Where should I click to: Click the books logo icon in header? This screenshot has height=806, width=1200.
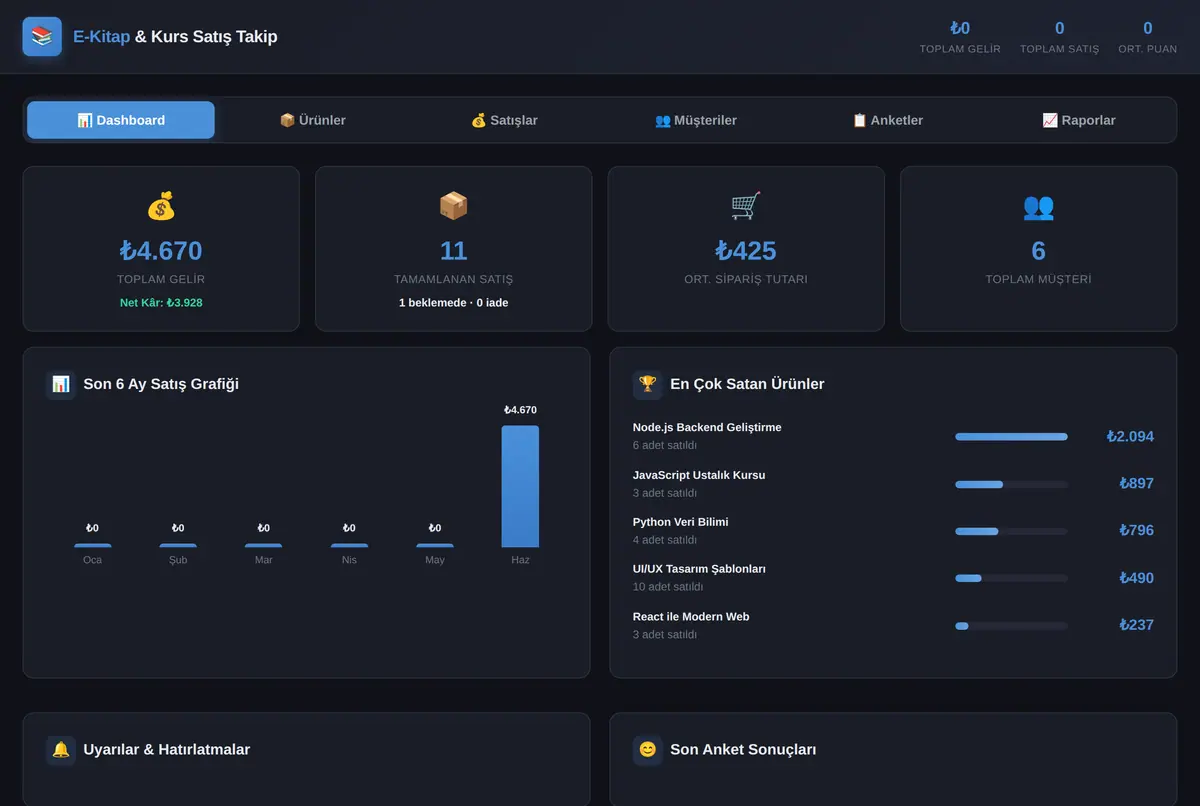tap(42, 36)
